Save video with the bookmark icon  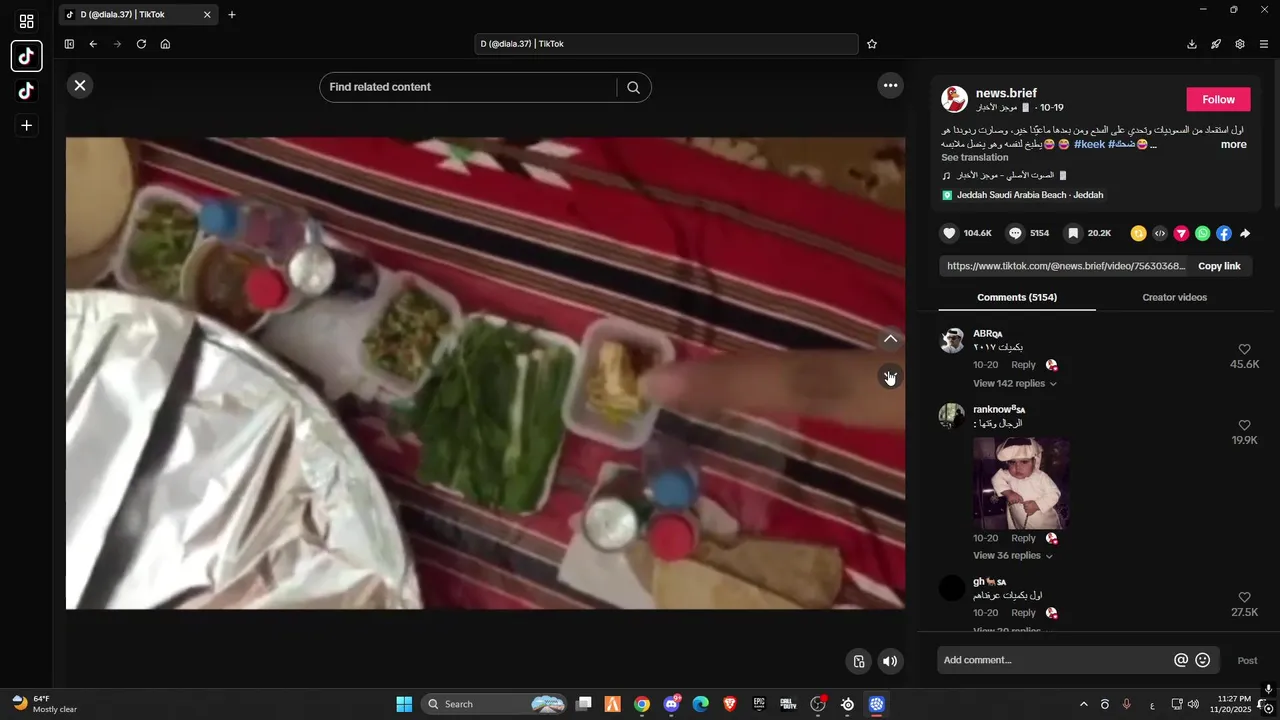pos(1073,233)
